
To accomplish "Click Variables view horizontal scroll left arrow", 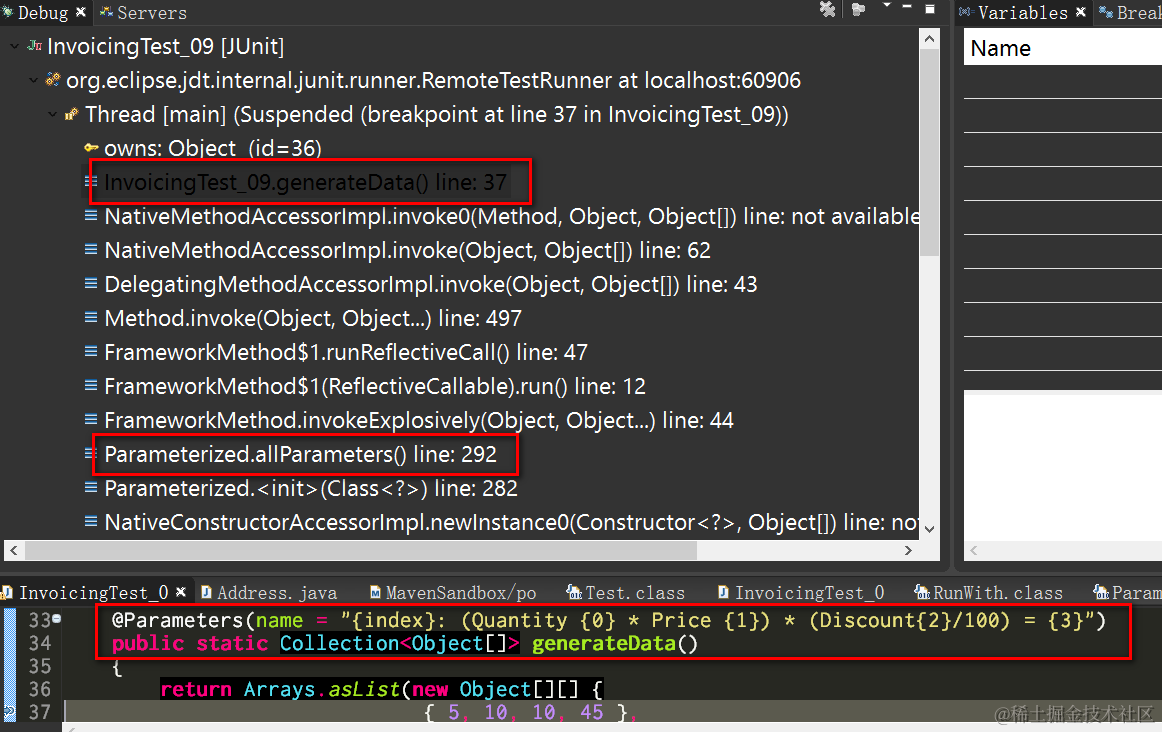I will tap(974, 550).
